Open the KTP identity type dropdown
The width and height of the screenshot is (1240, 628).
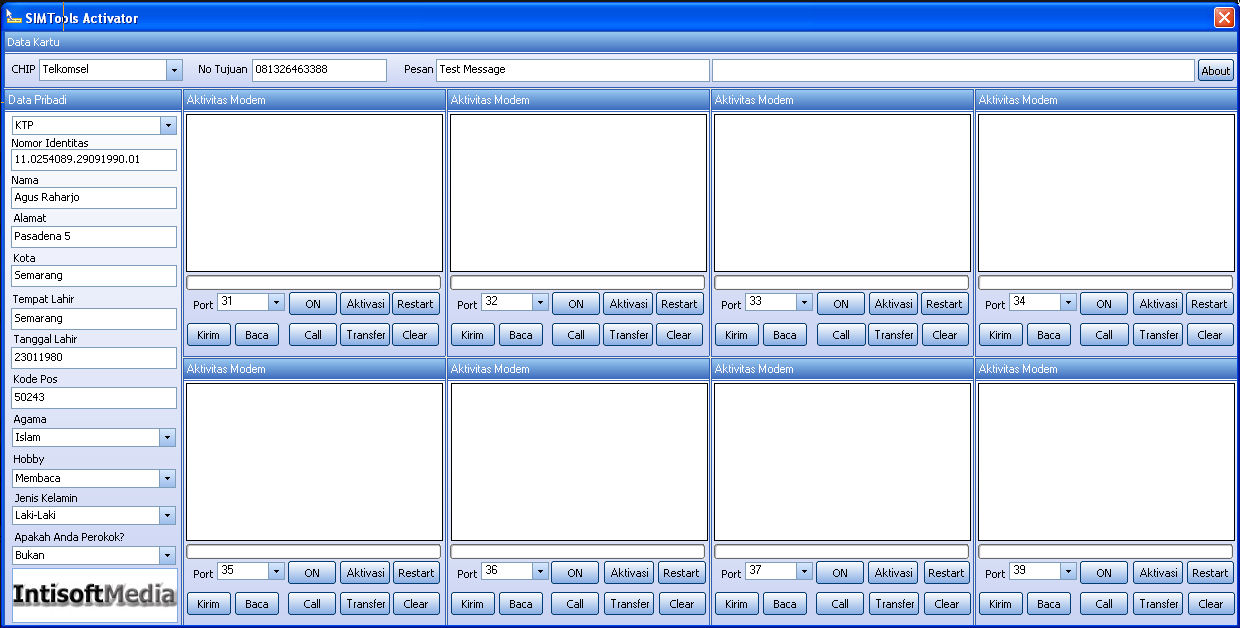(x=168, y=125)
